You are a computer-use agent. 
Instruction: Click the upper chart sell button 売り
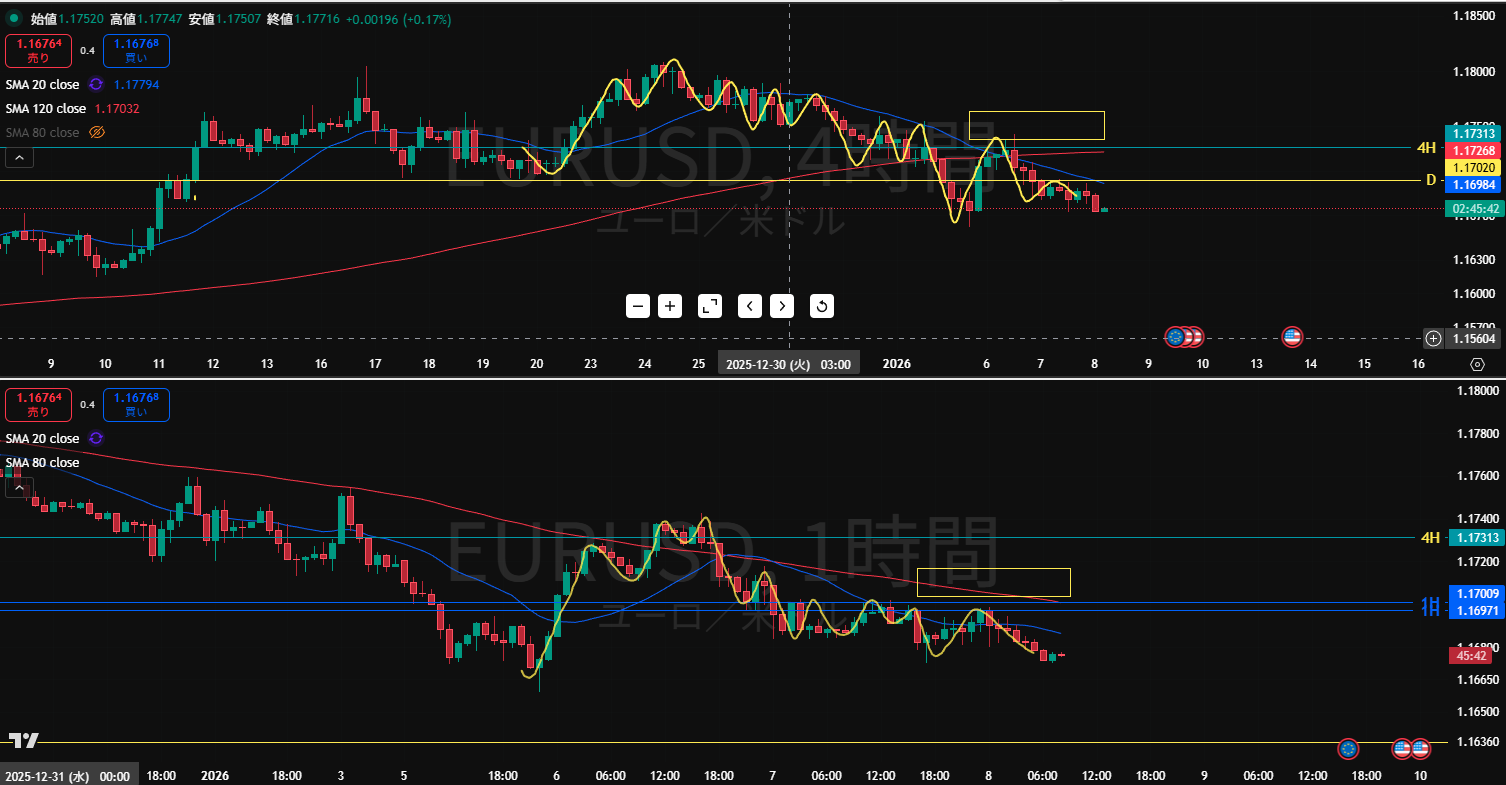point(38,50)
